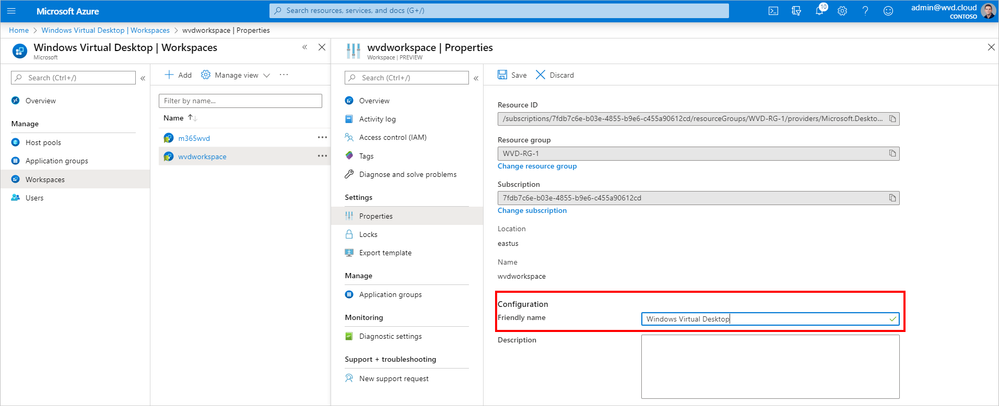Click into the Description text area
Viewport: 999px width, 406px height.
(x=770, y=366)
